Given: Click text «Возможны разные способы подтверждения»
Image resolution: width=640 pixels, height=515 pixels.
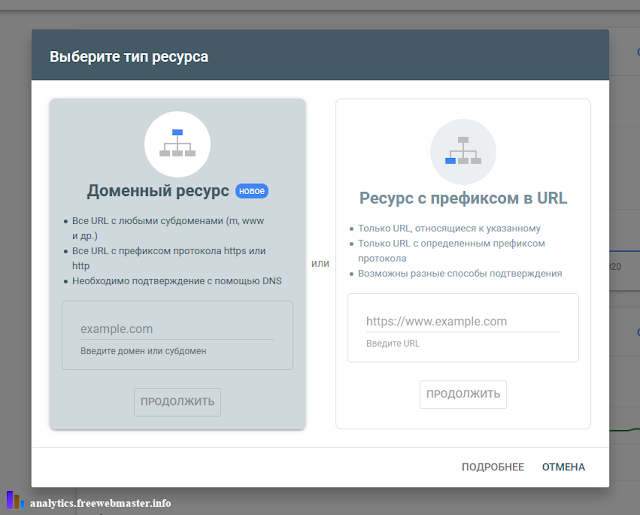Looking at the screenshot, I should tap(460, 273).
